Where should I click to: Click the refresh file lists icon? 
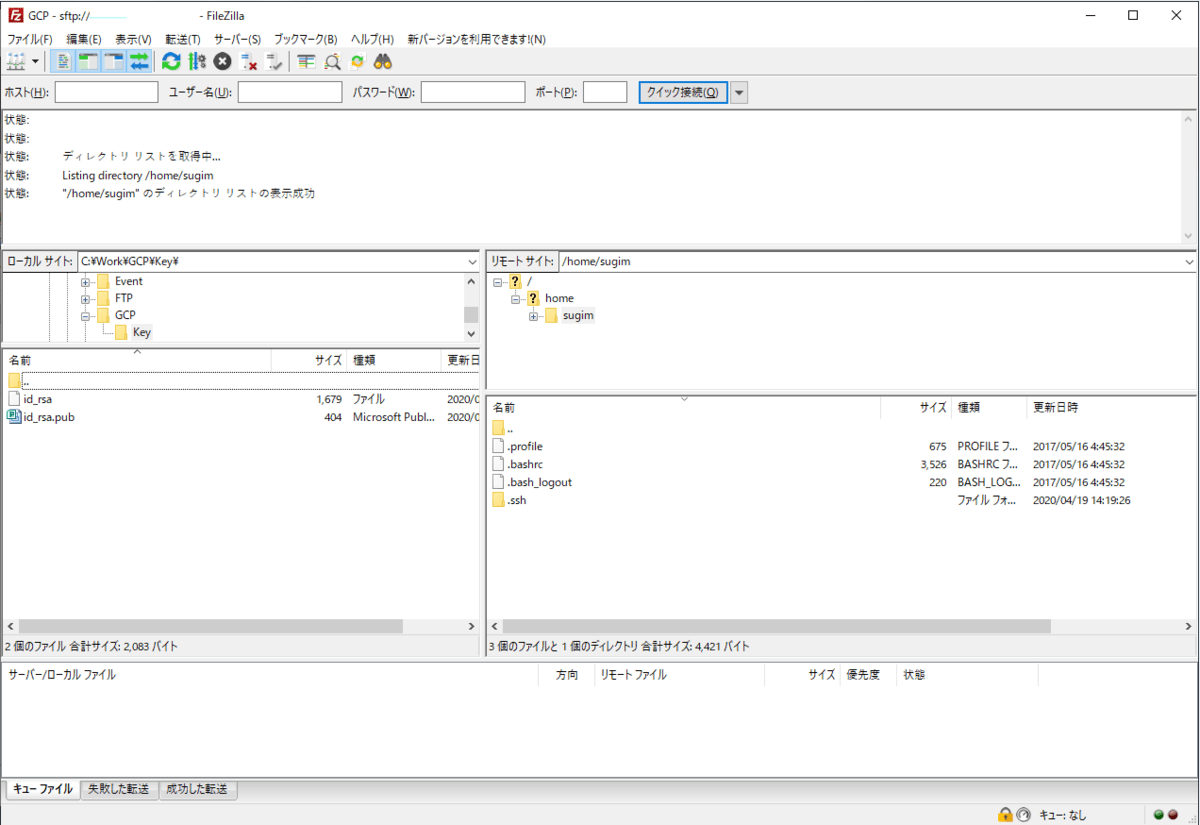171,62
